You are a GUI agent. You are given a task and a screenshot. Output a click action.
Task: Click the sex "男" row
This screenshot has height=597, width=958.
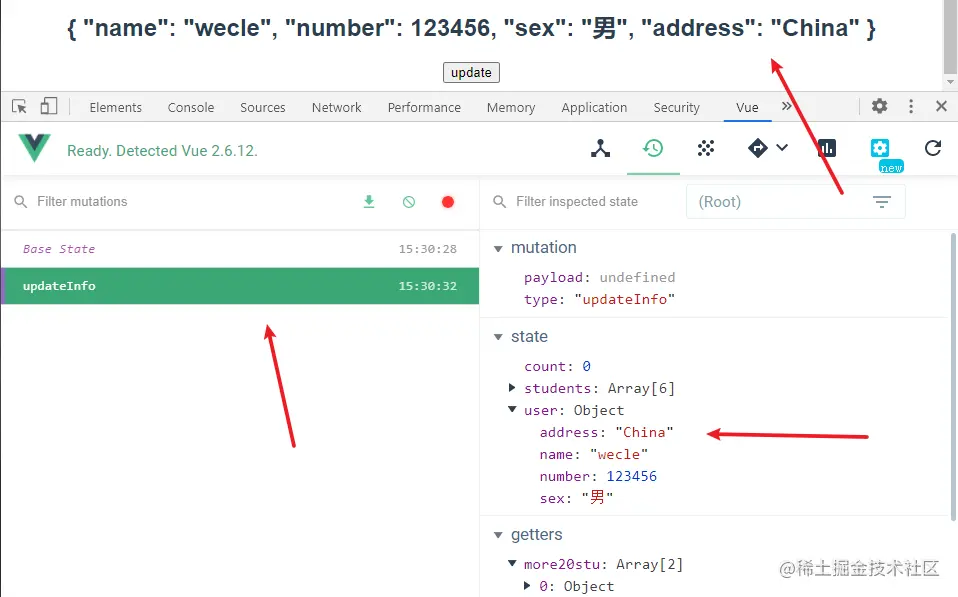(x=576, y=498)
